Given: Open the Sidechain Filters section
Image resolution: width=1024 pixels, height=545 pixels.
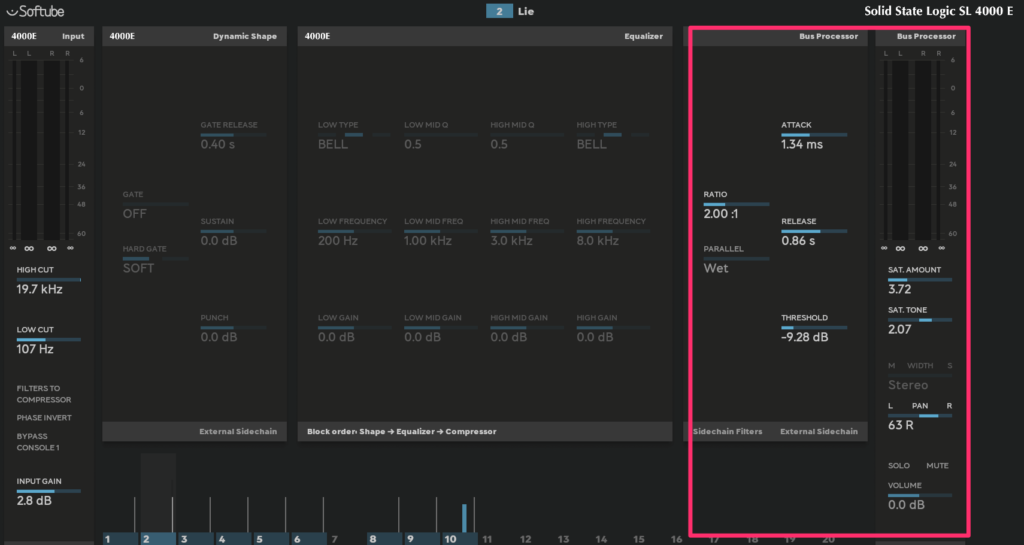Looking at the screenshot, I should tap(727, 432).
